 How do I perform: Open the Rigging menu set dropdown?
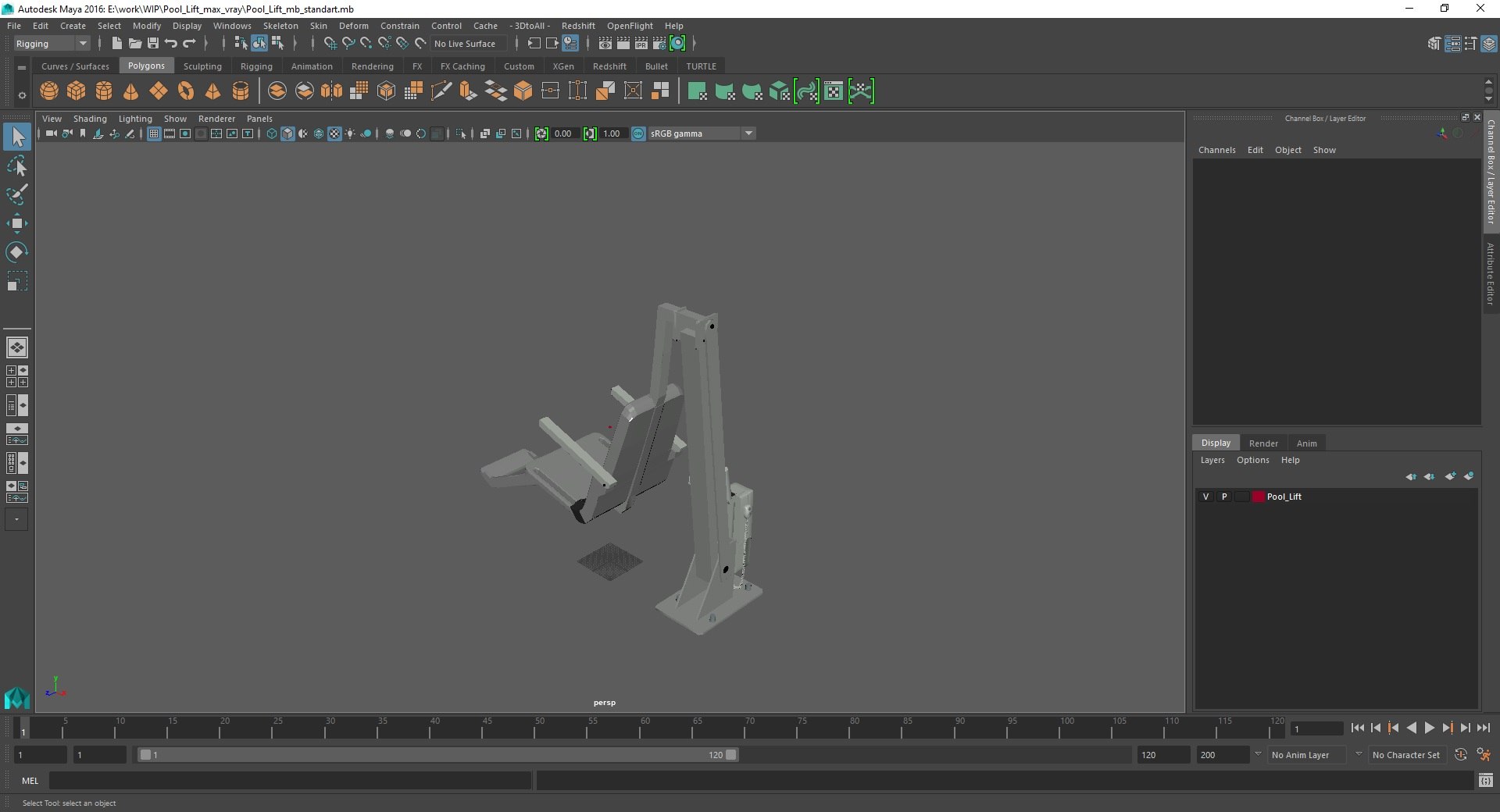click(x=52, y=44)
